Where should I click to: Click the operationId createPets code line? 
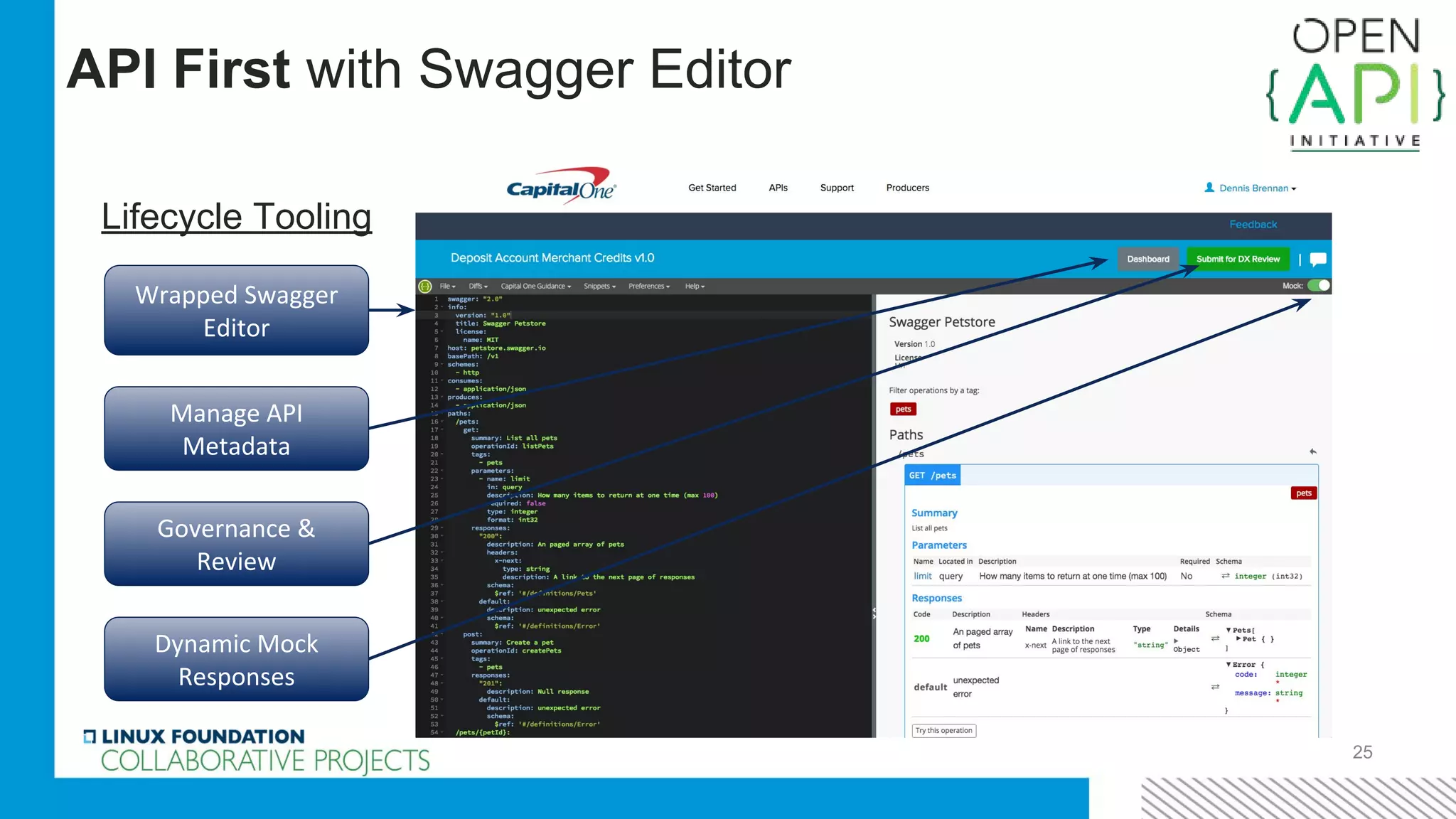click(x=516, y=651)
